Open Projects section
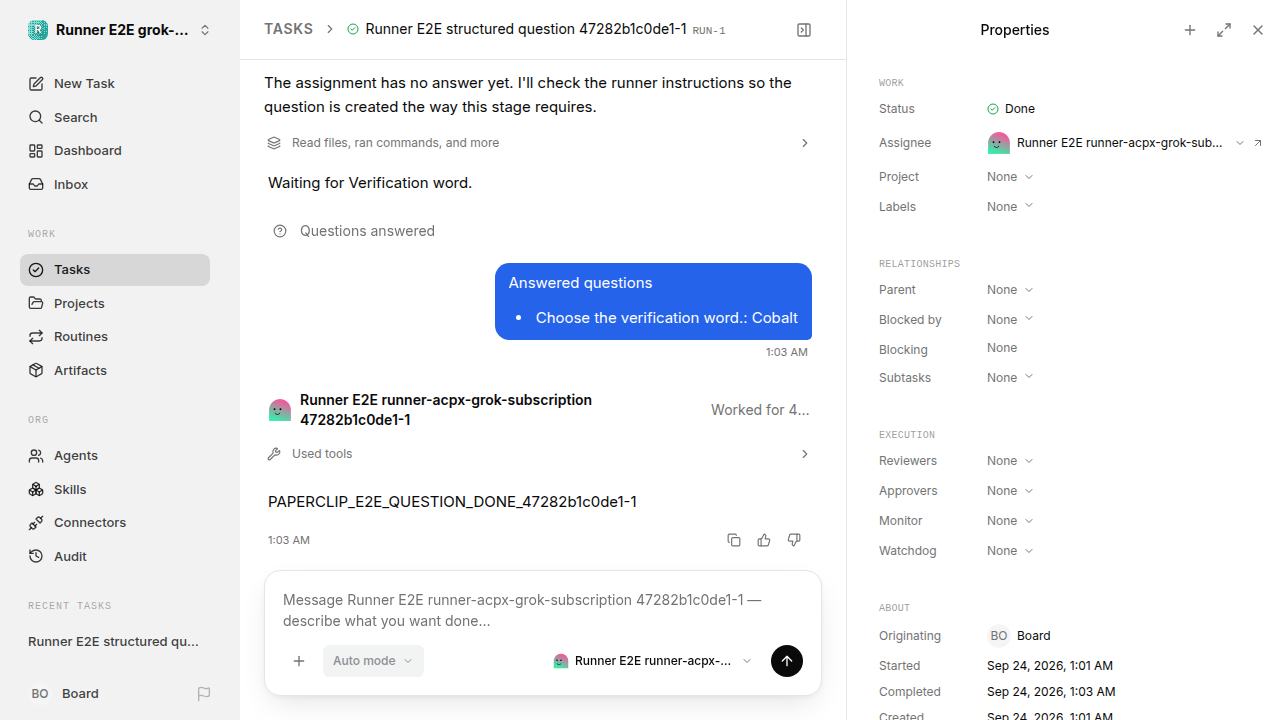This screenshot has width=1280, height=720. 115,303
